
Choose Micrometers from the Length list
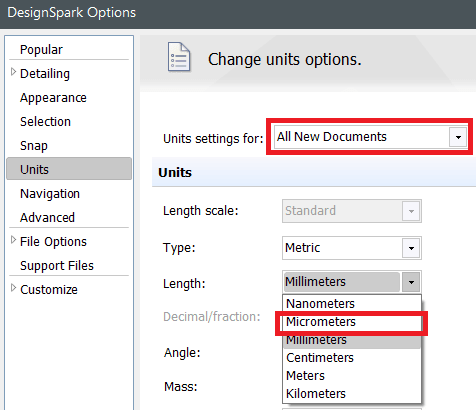[352, 322]
